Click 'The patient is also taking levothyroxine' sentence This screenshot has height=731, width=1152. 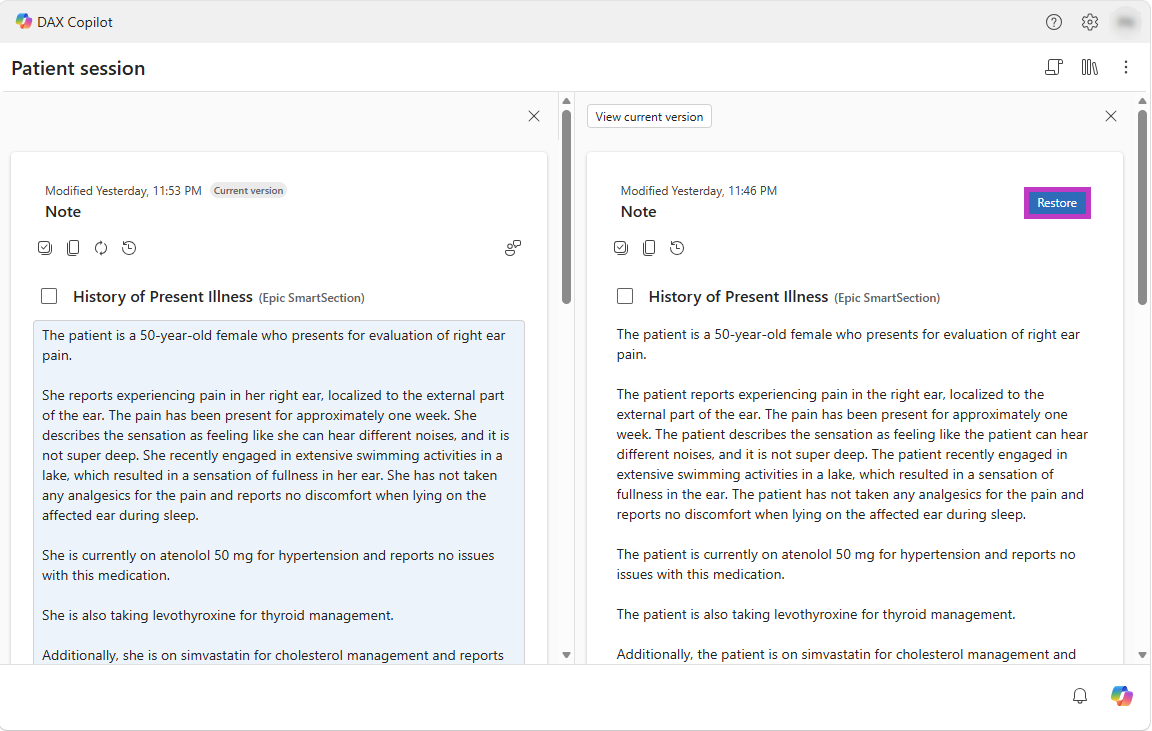click(x=816, y=614)
